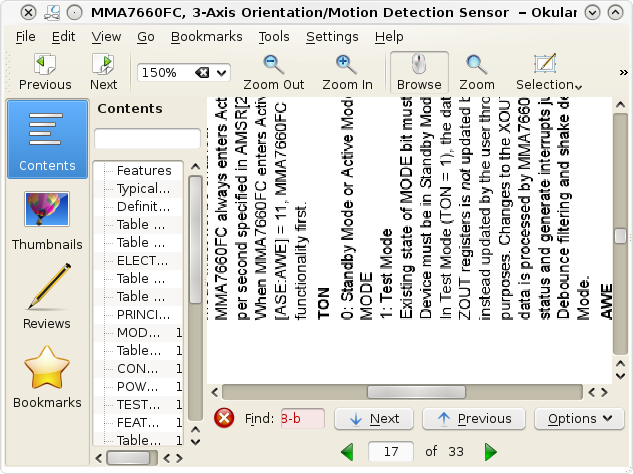
Task: Open the File menu
Action: pyautogui.click(x=25, y=37)
